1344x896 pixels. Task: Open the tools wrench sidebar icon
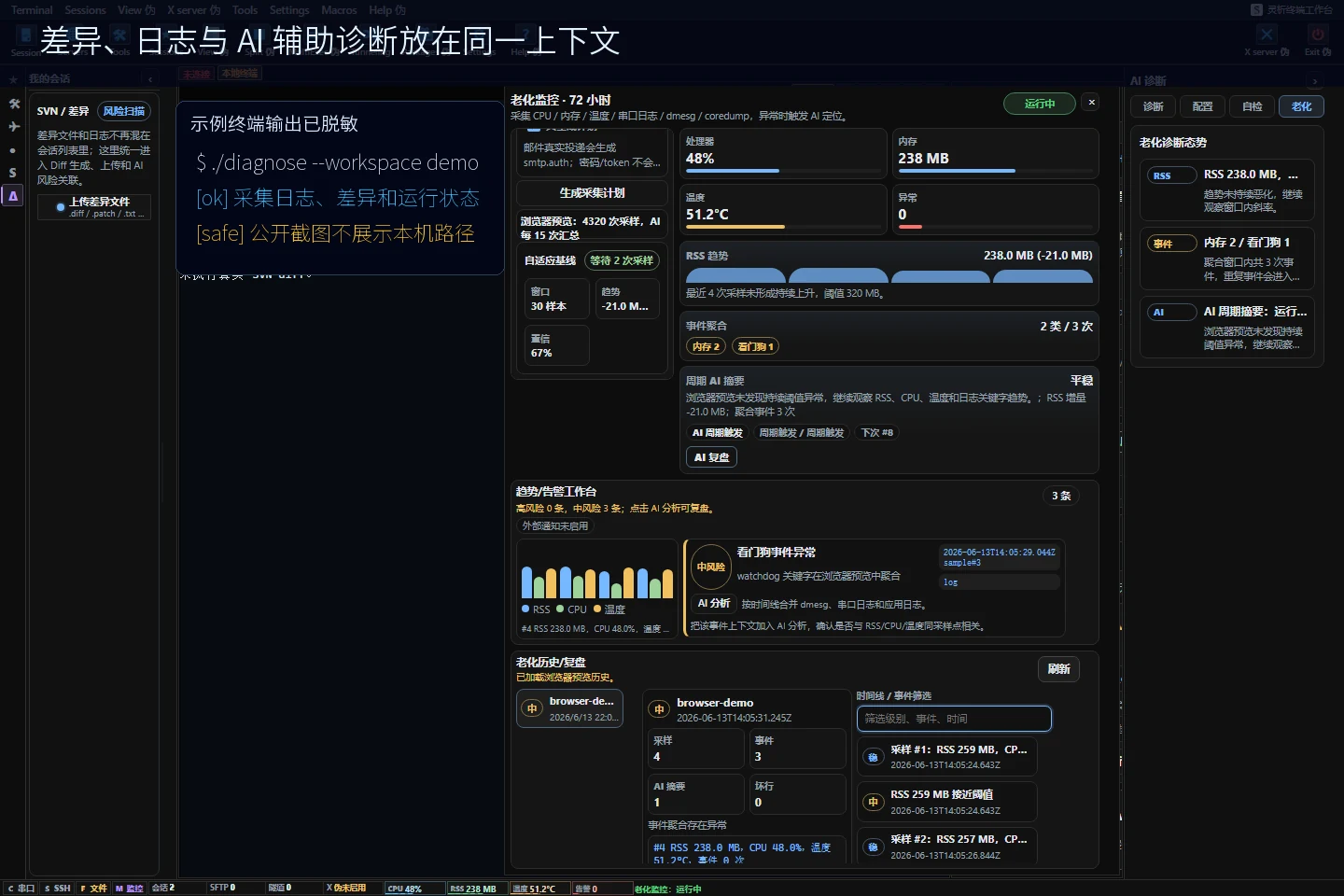coord(14,104)
